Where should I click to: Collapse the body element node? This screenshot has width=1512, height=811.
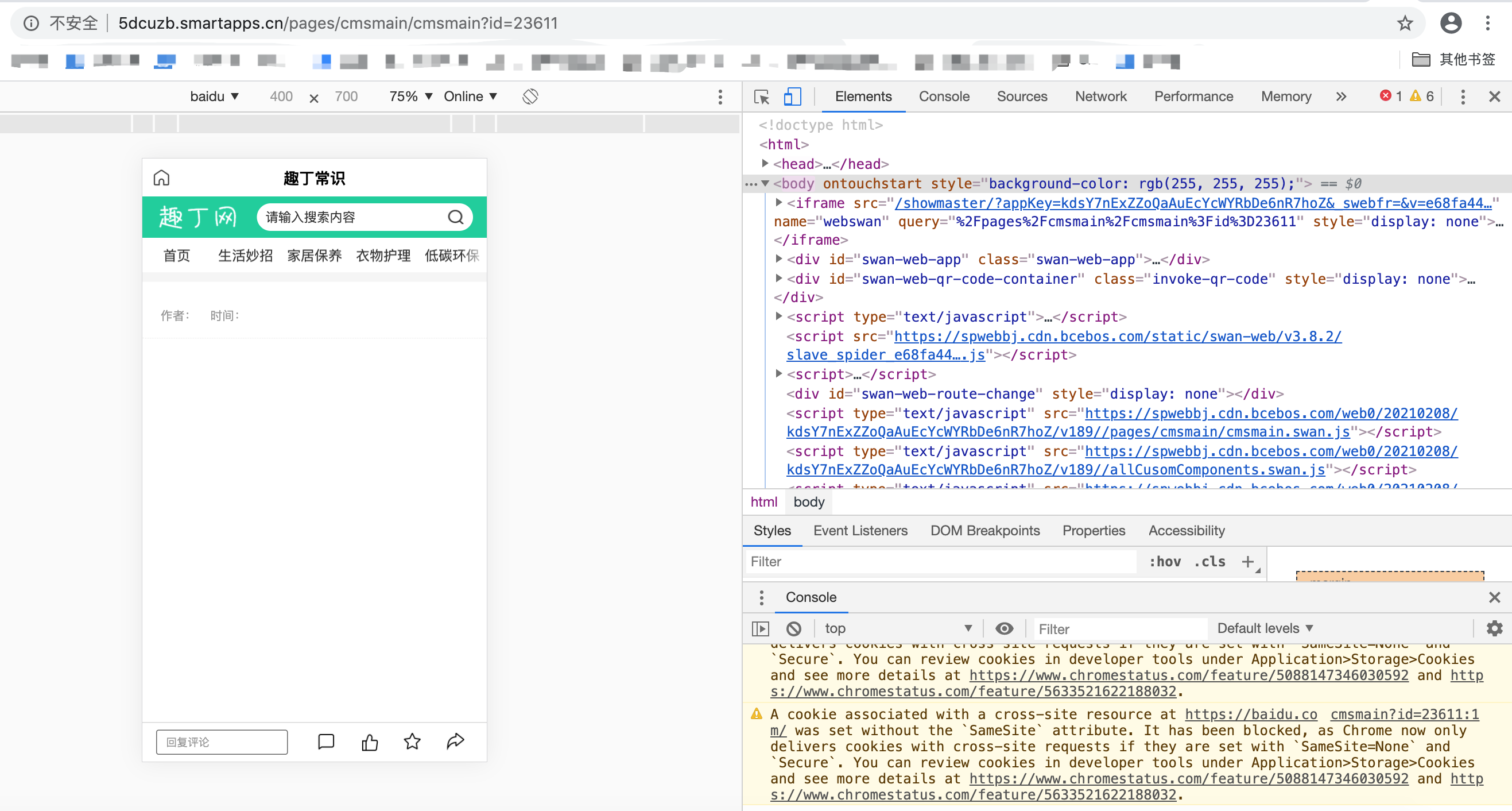[x=765, y=183]
